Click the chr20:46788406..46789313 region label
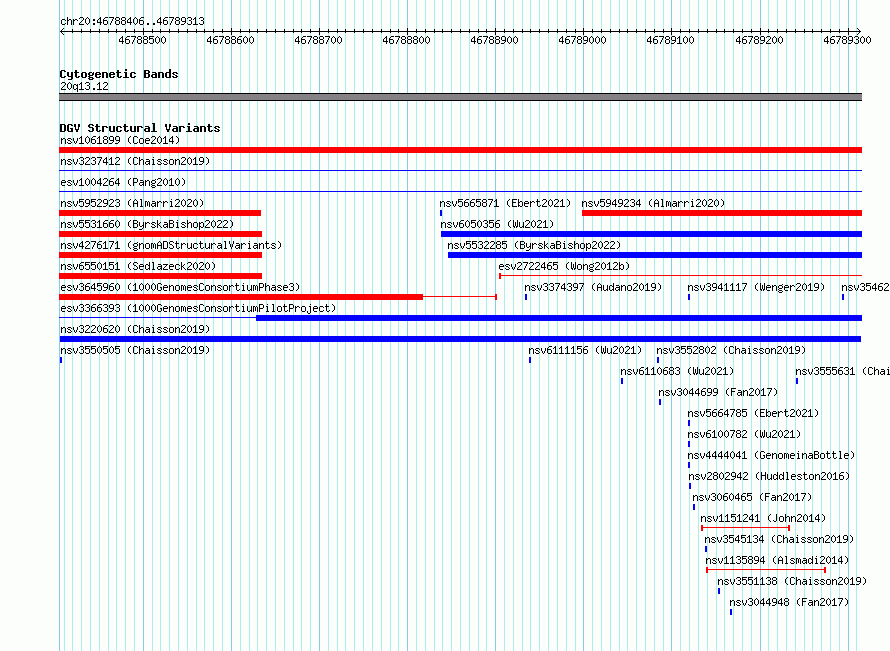 [132, 21]
